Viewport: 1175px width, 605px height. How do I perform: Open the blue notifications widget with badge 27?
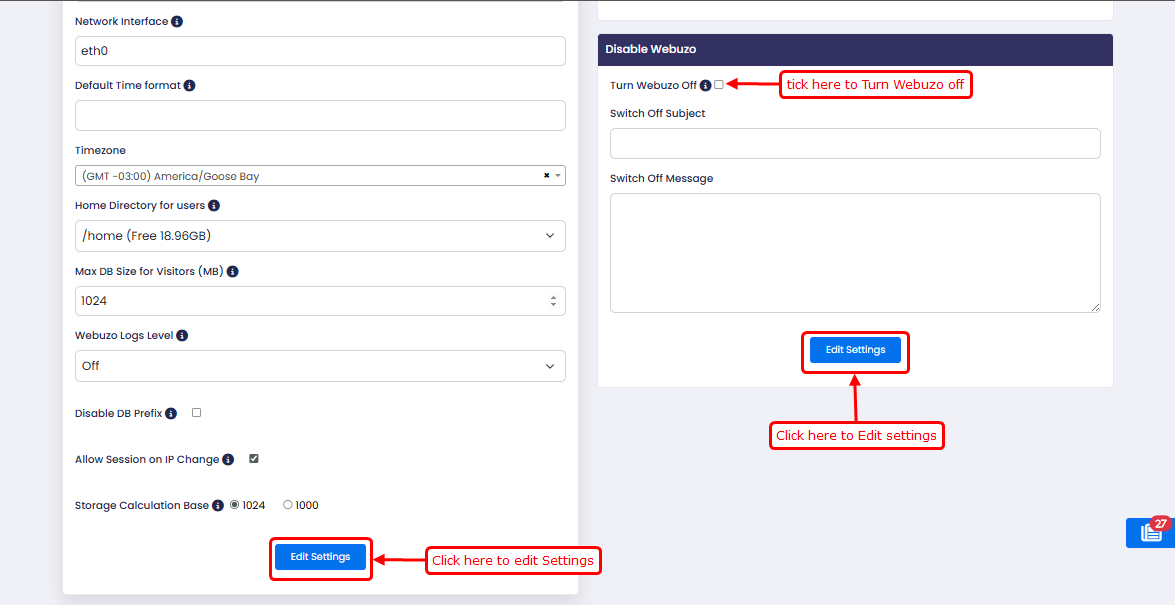point(1150,532)
